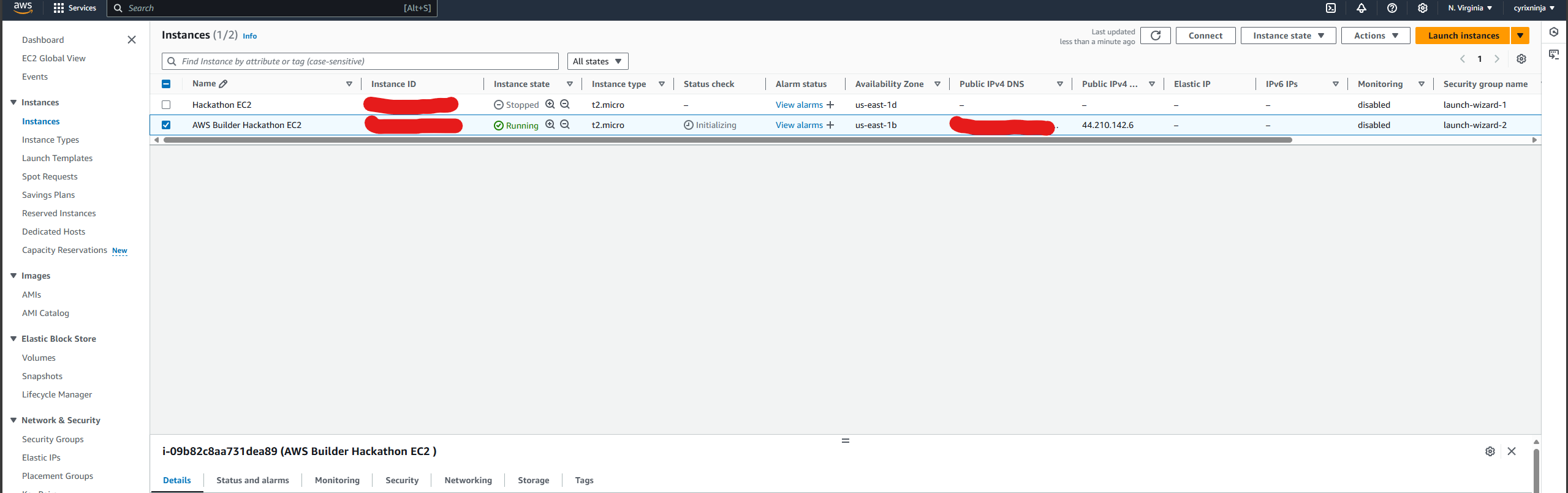This screenshot has width=1568, height=493.
Task: Sort by Instance state column arrow
Action: point(570,84)
